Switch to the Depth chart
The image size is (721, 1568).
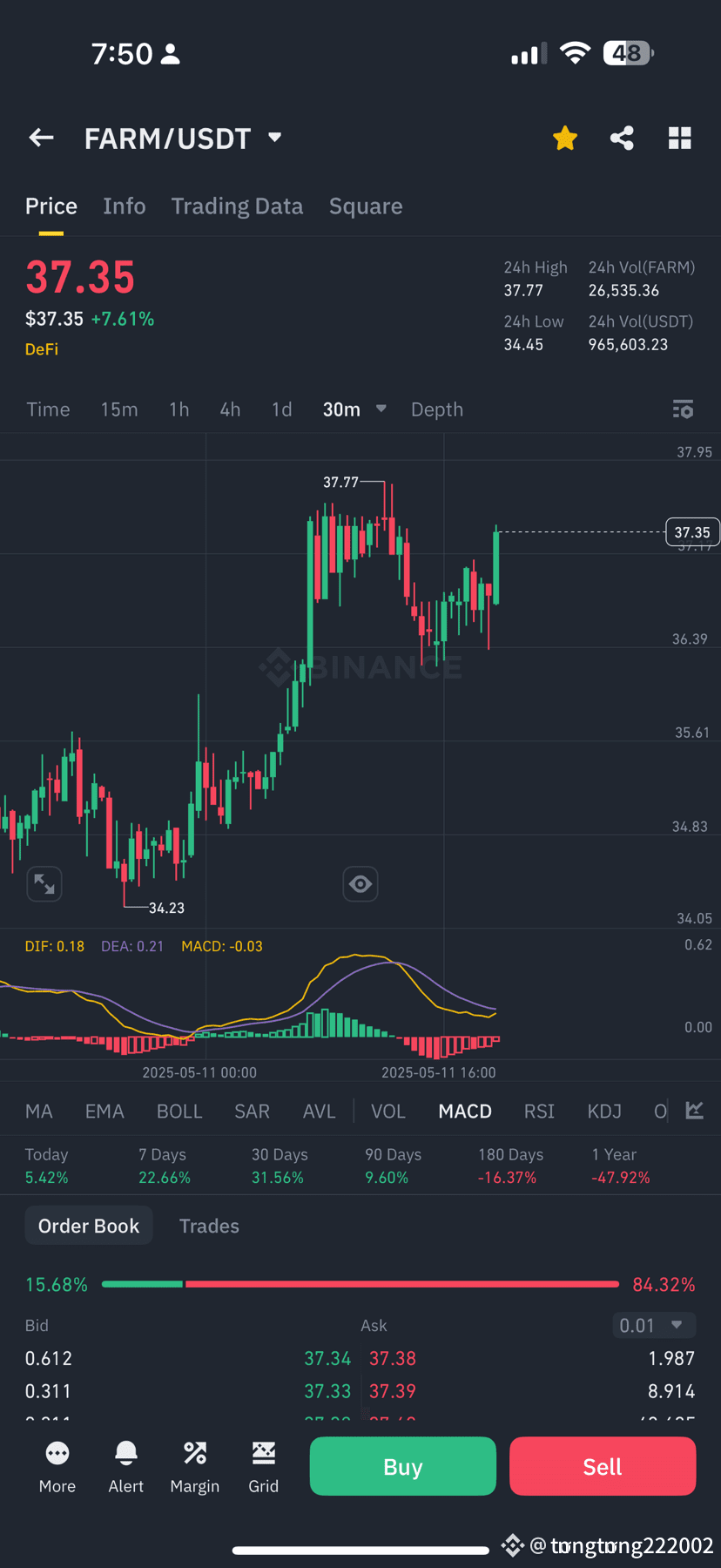coord(437,409)
